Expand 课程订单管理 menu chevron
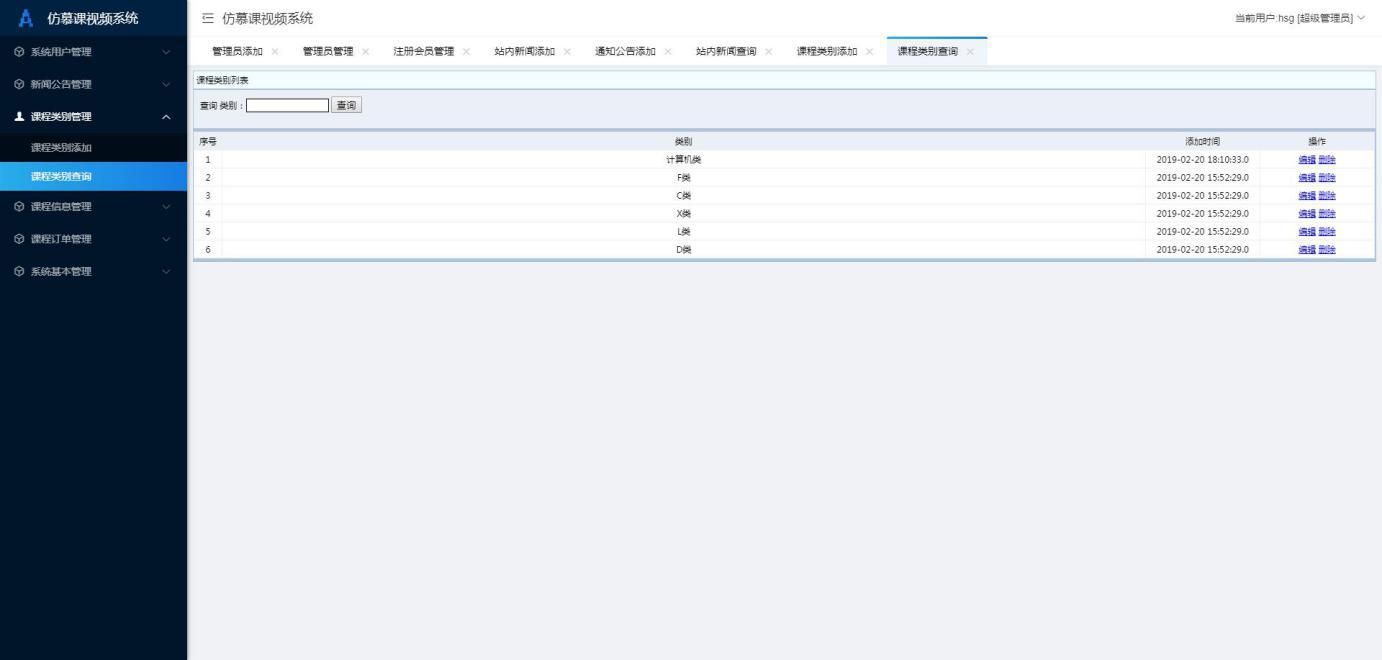Image resolution: width=1382 pixels, height=660 pixels. point(166,239)
